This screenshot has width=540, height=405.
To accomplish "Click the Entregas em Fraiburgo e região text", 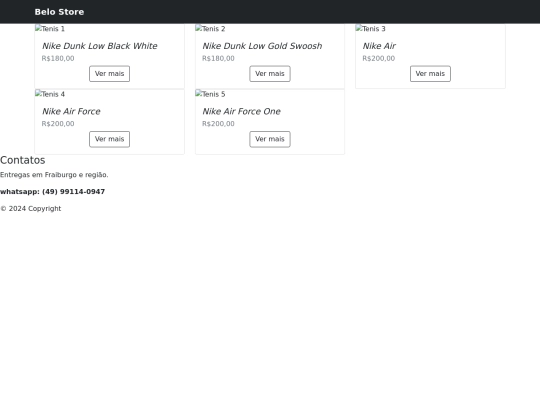I will click(x=54, y=175).
